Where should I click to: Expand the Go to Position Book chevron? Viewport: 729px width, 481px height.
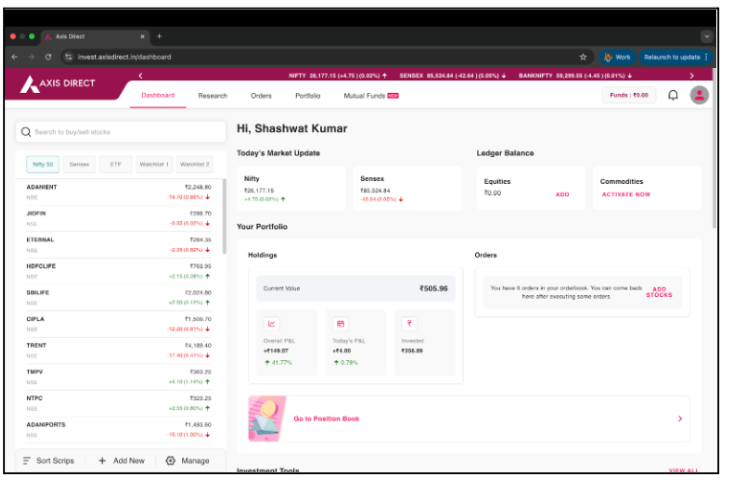click(x=680, y=419)
